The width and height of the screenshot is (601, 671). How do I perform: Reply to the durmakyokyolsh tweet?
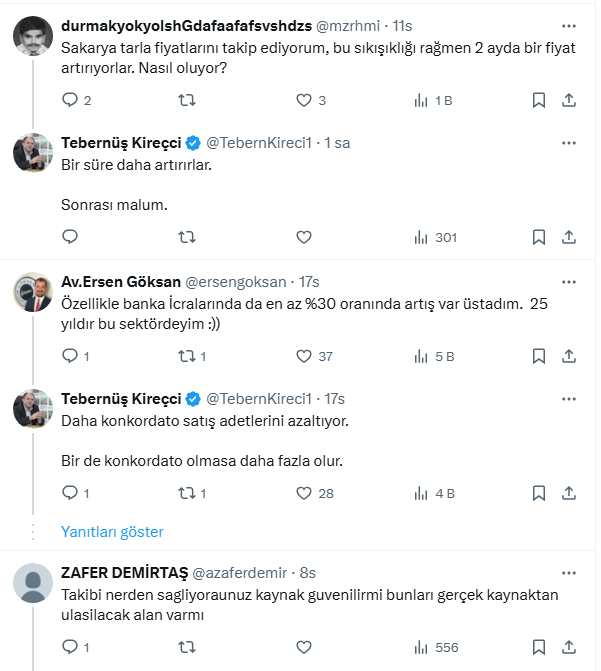(x=70, y=100)
